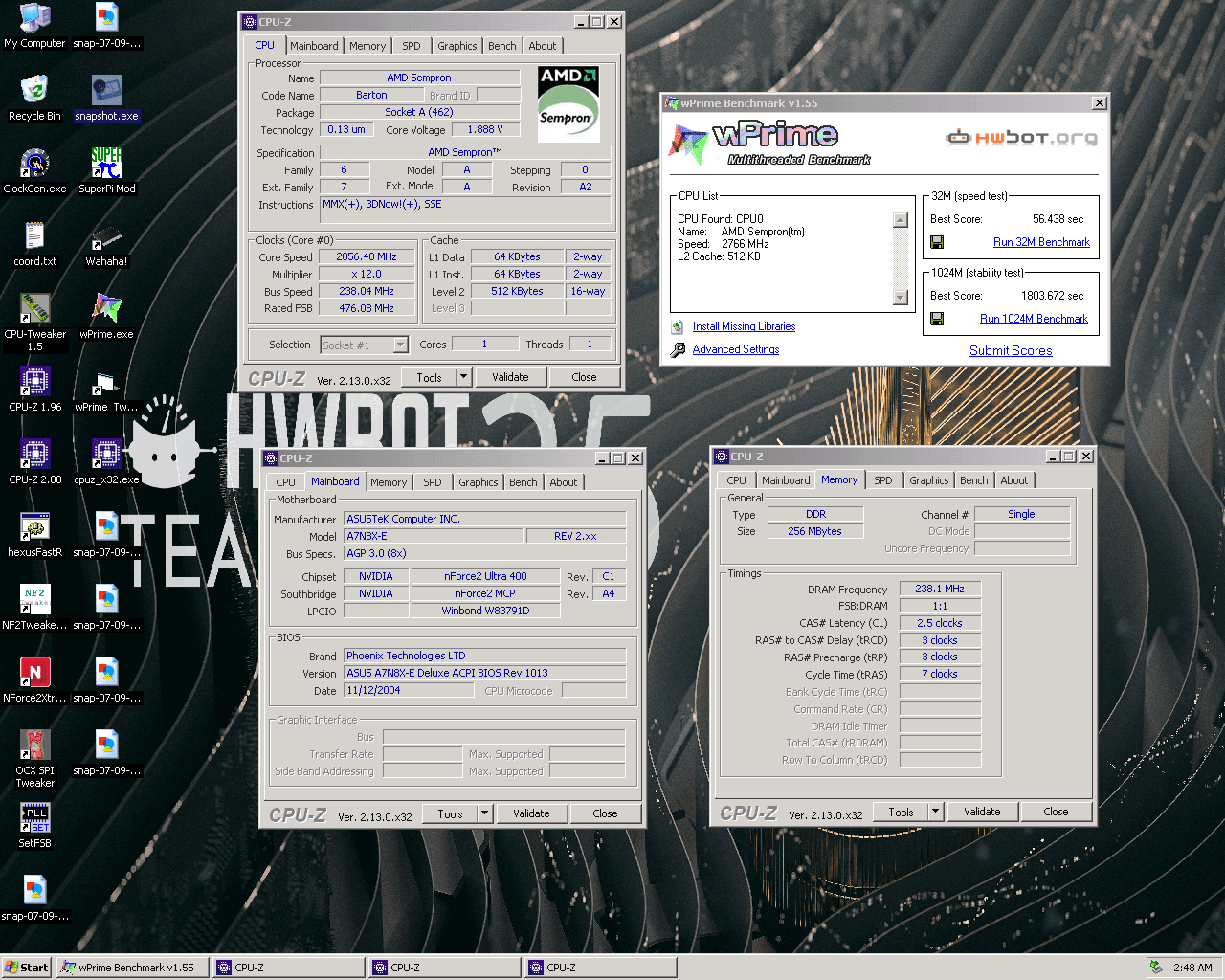Click Run 32M Benchmark link
The width and height of the screenshot is (1225, 980).
coord(1041,242)
